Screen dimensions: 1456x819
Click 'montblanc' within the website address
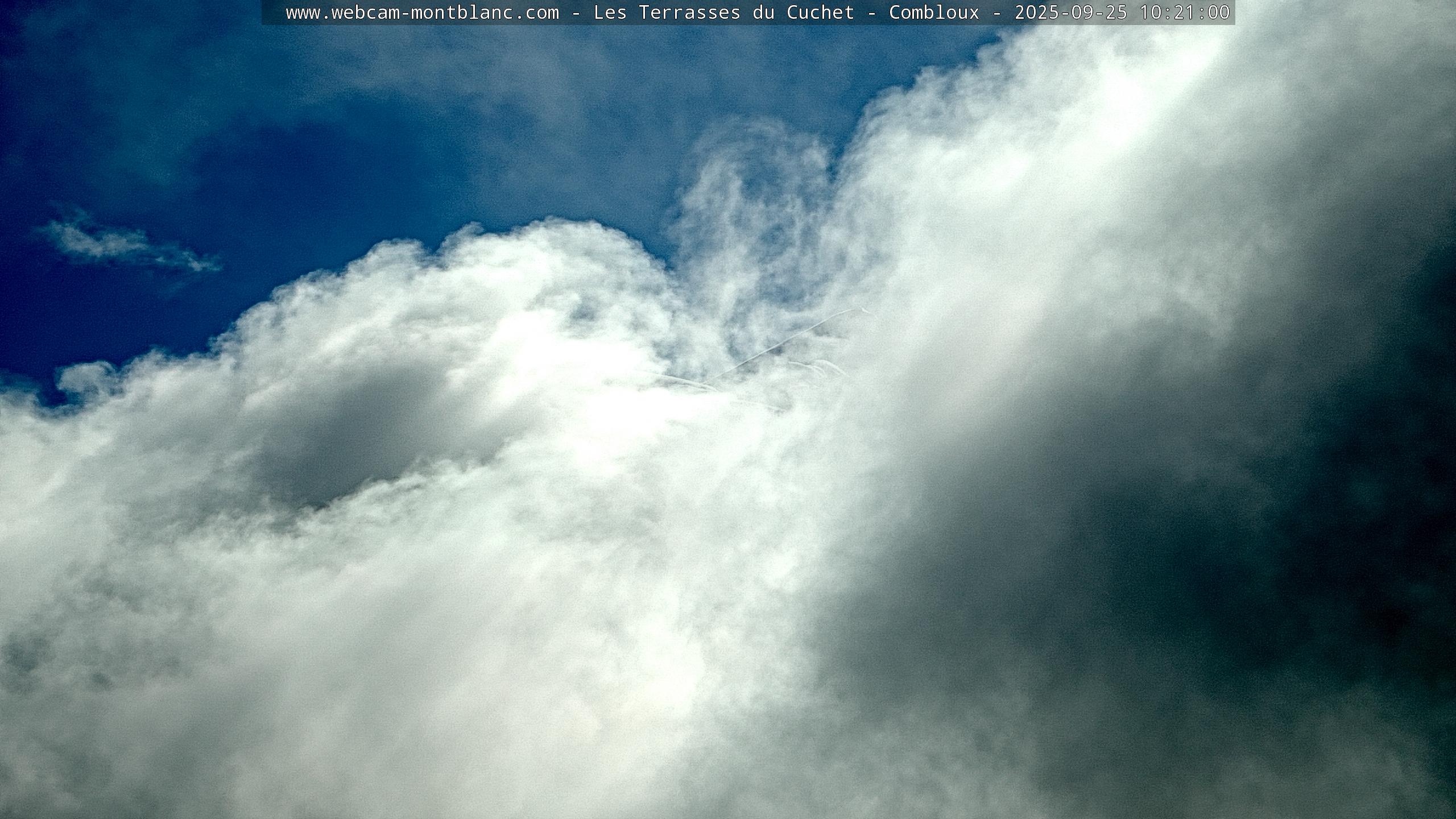coord(462,13)
